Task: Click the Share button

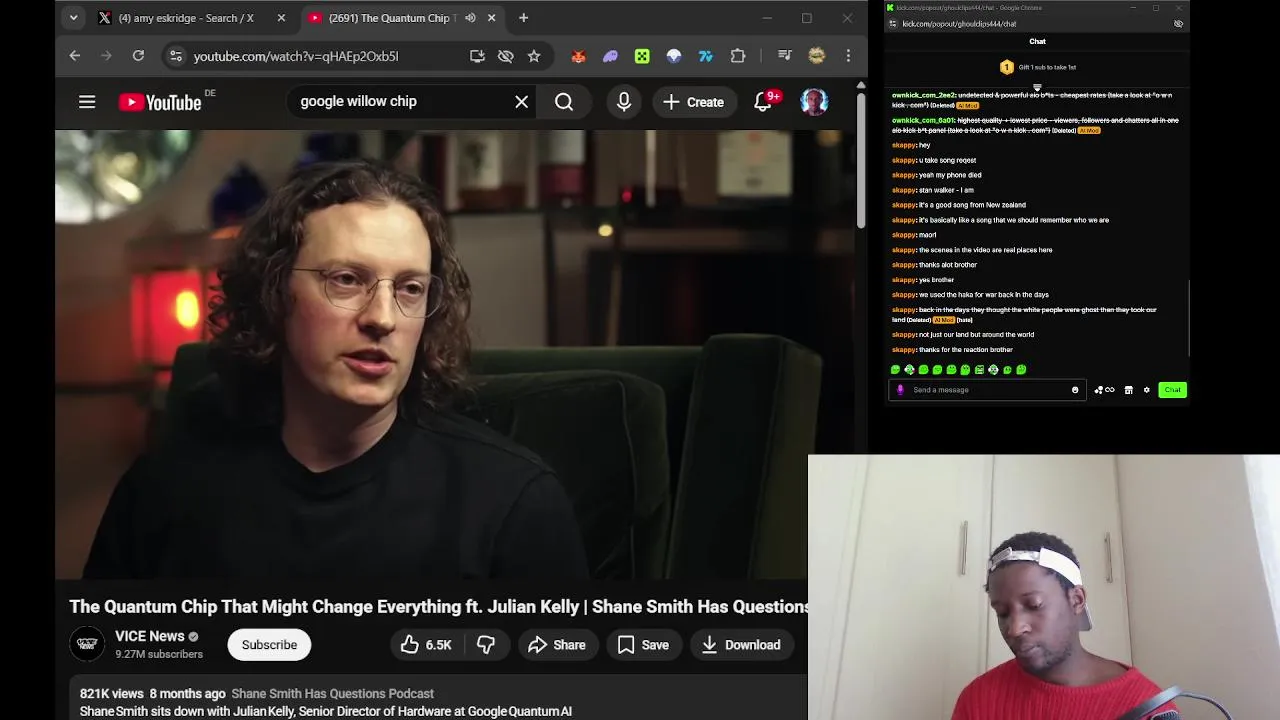Action: [557, 645]
